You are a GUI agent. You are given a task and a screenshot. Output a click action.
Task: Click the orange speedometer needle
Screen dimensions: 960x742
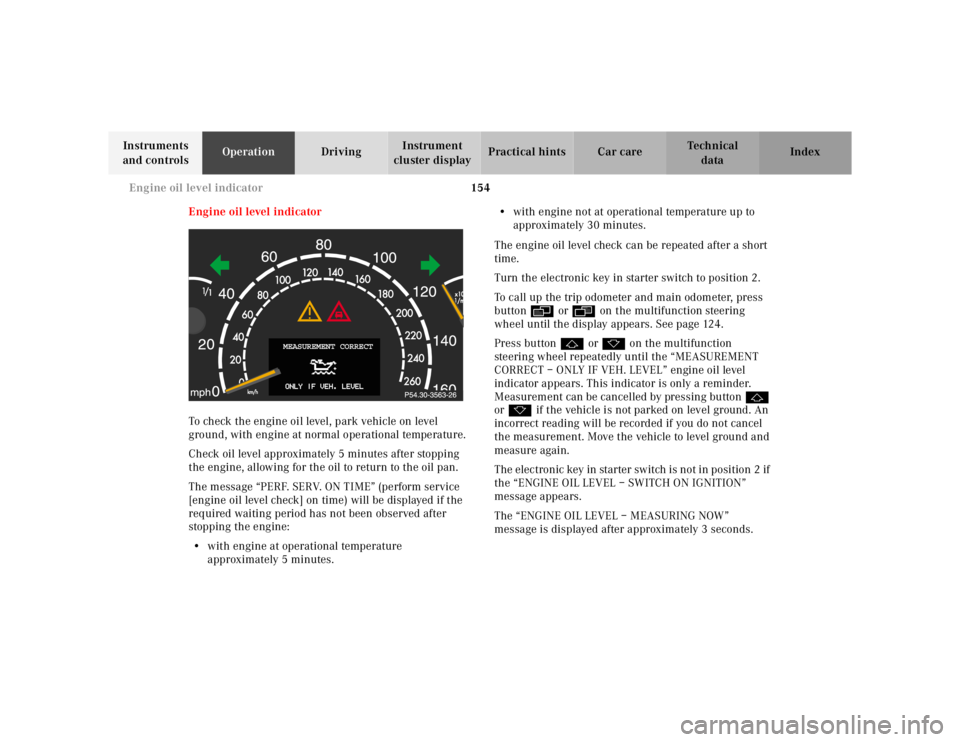click(252, 380)
